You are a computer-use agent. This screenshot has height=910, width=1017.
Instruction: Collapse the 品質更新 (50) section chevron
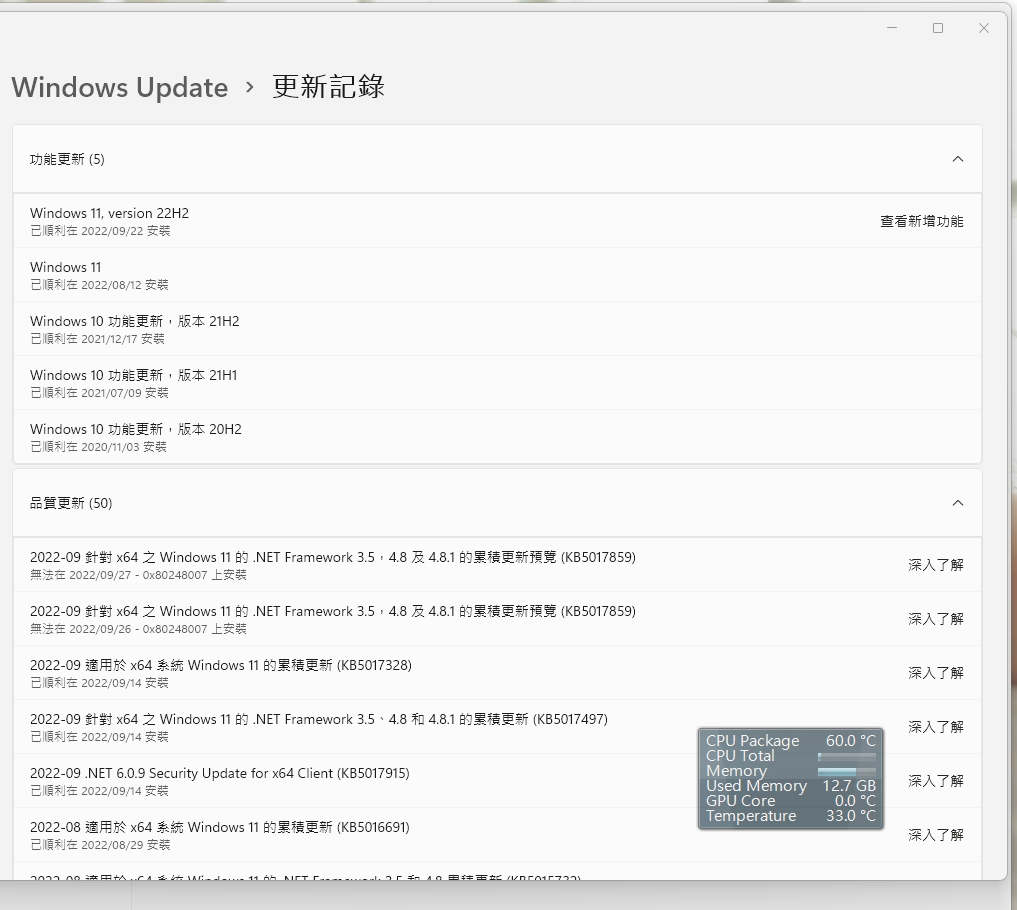[x=957, y=503]
